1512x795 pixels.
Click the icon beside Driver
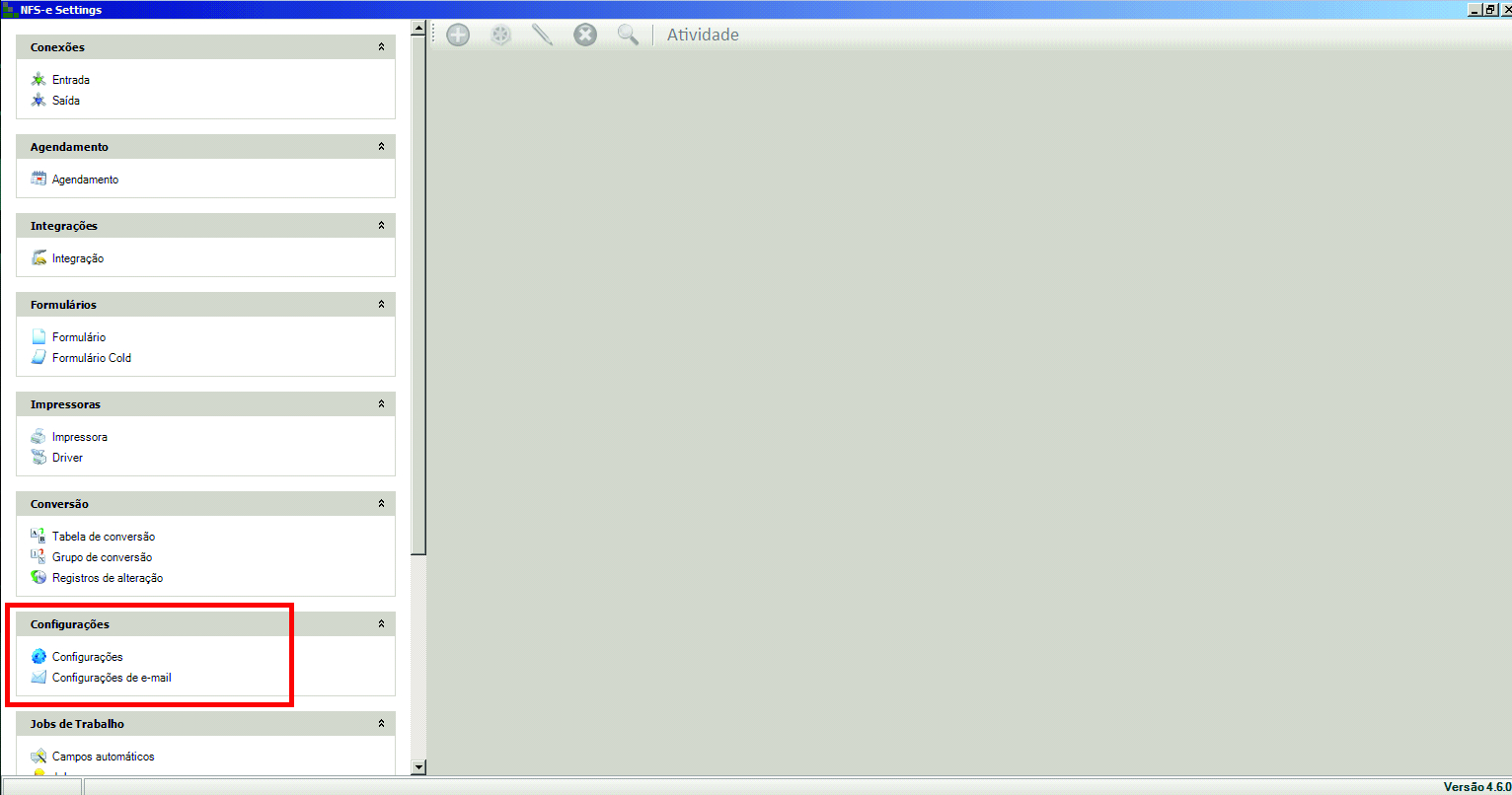[38, 458]
